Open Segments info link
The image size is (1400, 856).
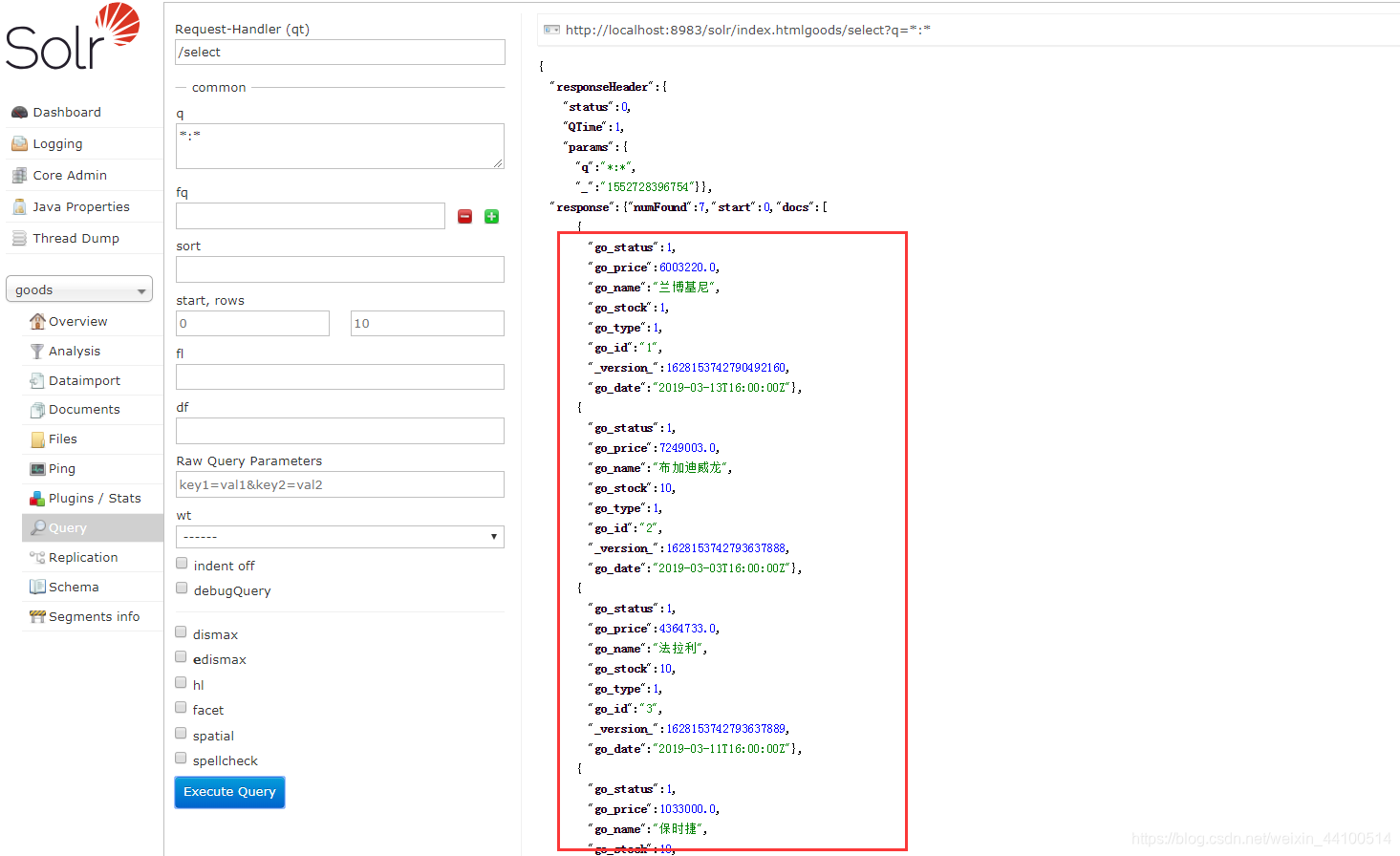click(95, 617)
